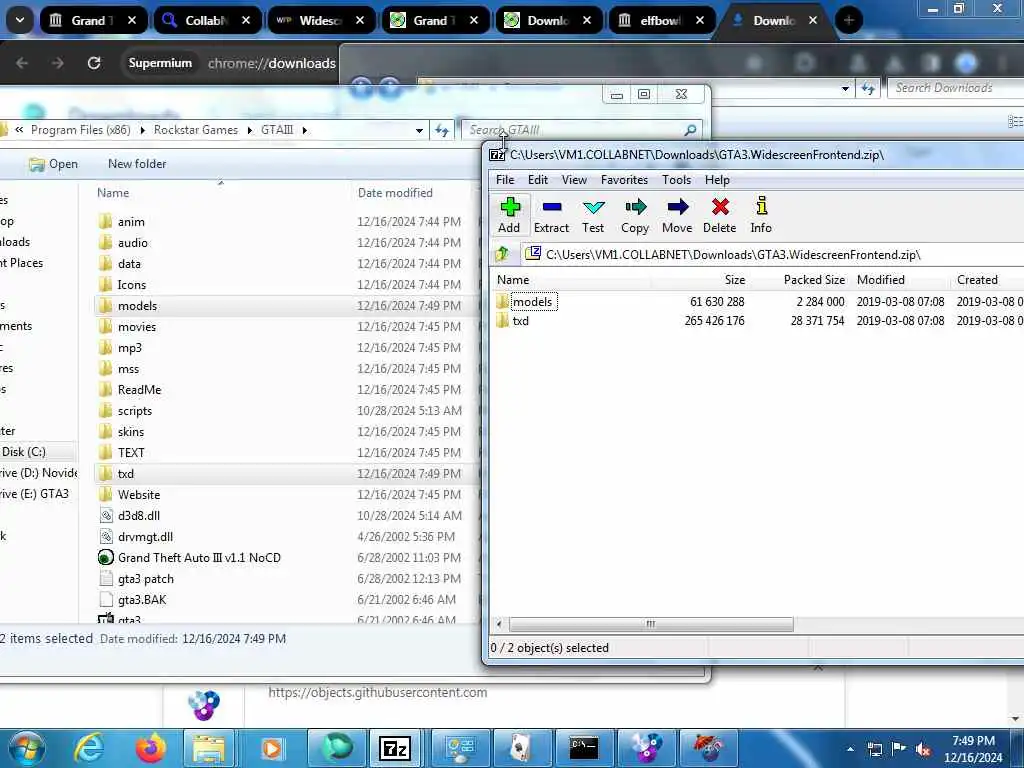This screenshot has height=768, width=1024.
Task: Click drive (E:) GTA3 in navigation pane
Action: (x=34, y=494)
